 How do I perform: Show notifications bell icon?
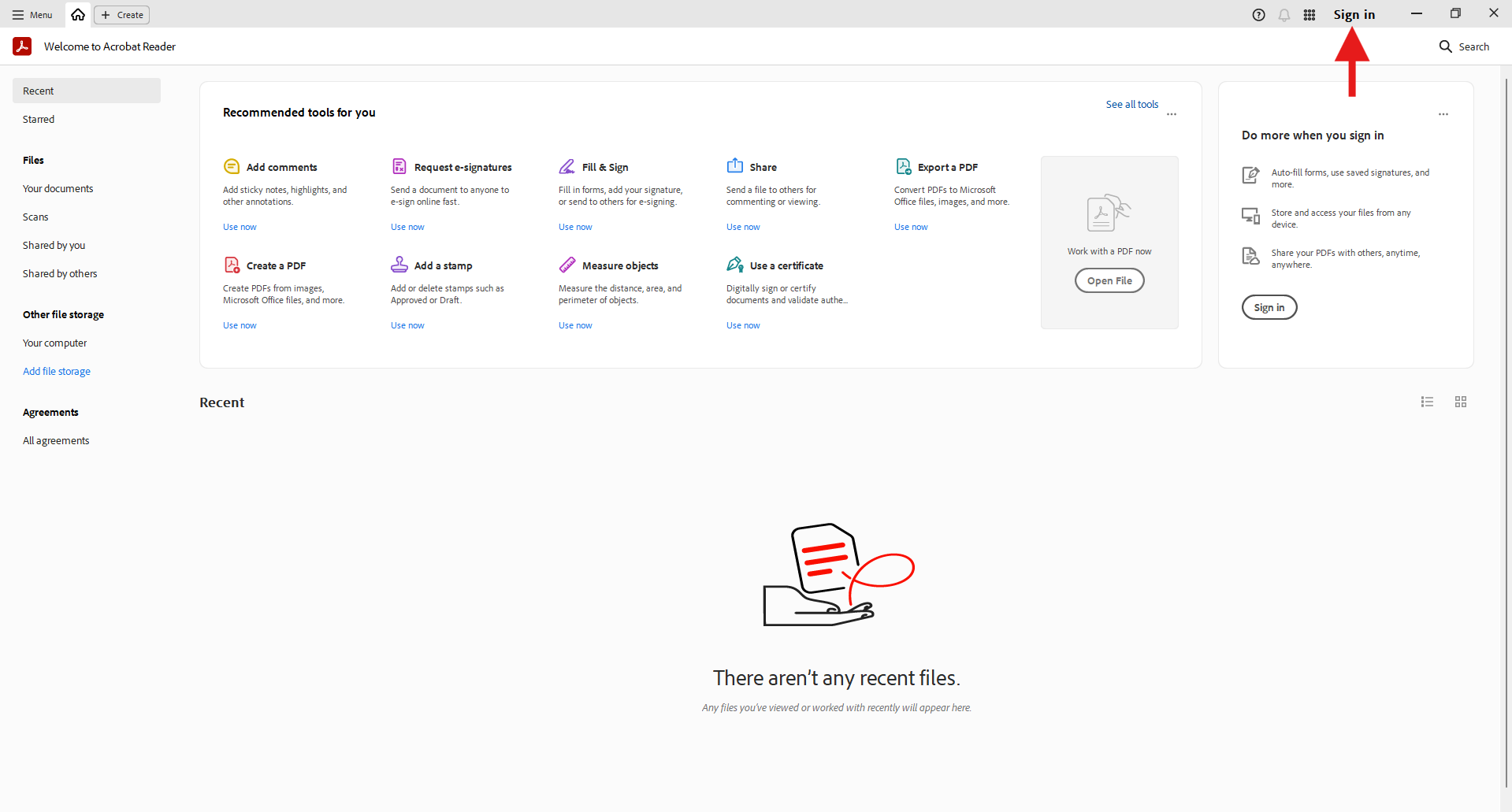coord(1284,15)
